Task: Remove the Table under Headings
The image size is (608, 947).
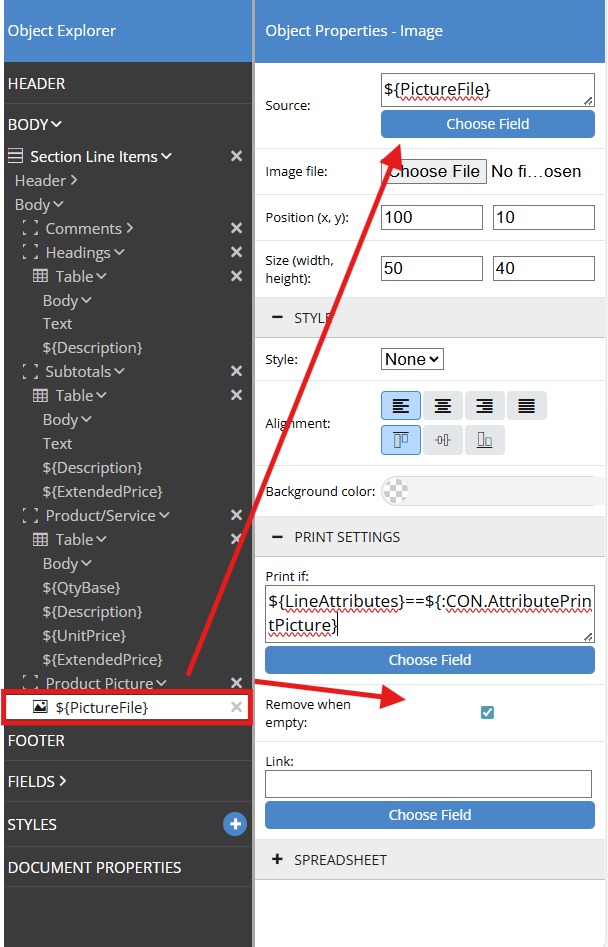Action: tap(237, 276)
